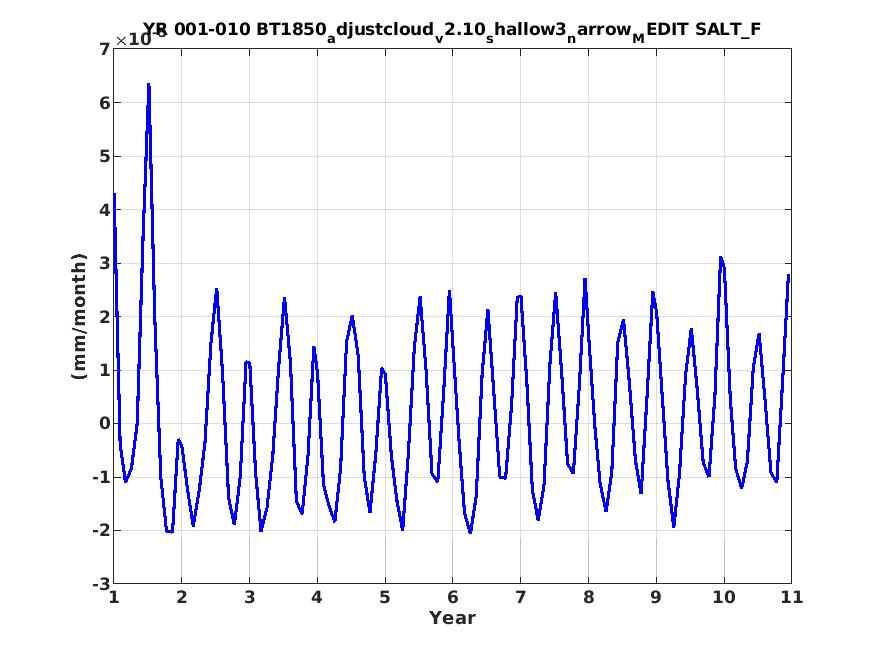Select y-axis tick label "-1"
Image resolution: width=875 pixels, height=656 pixels.
pos(102,477)
